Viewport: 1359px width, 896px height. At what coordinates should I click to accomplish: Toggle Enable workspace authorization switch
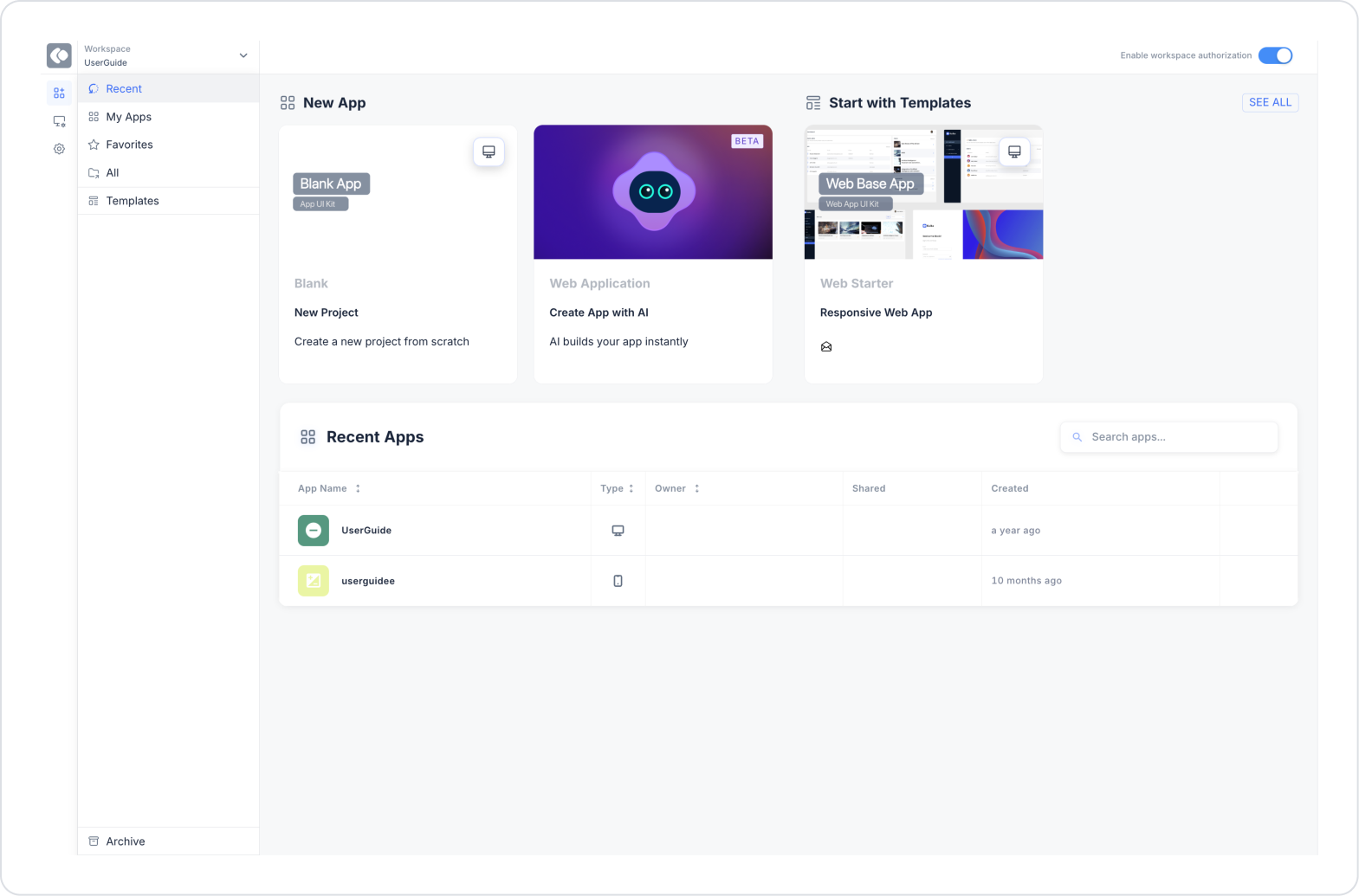[1276, 55]
